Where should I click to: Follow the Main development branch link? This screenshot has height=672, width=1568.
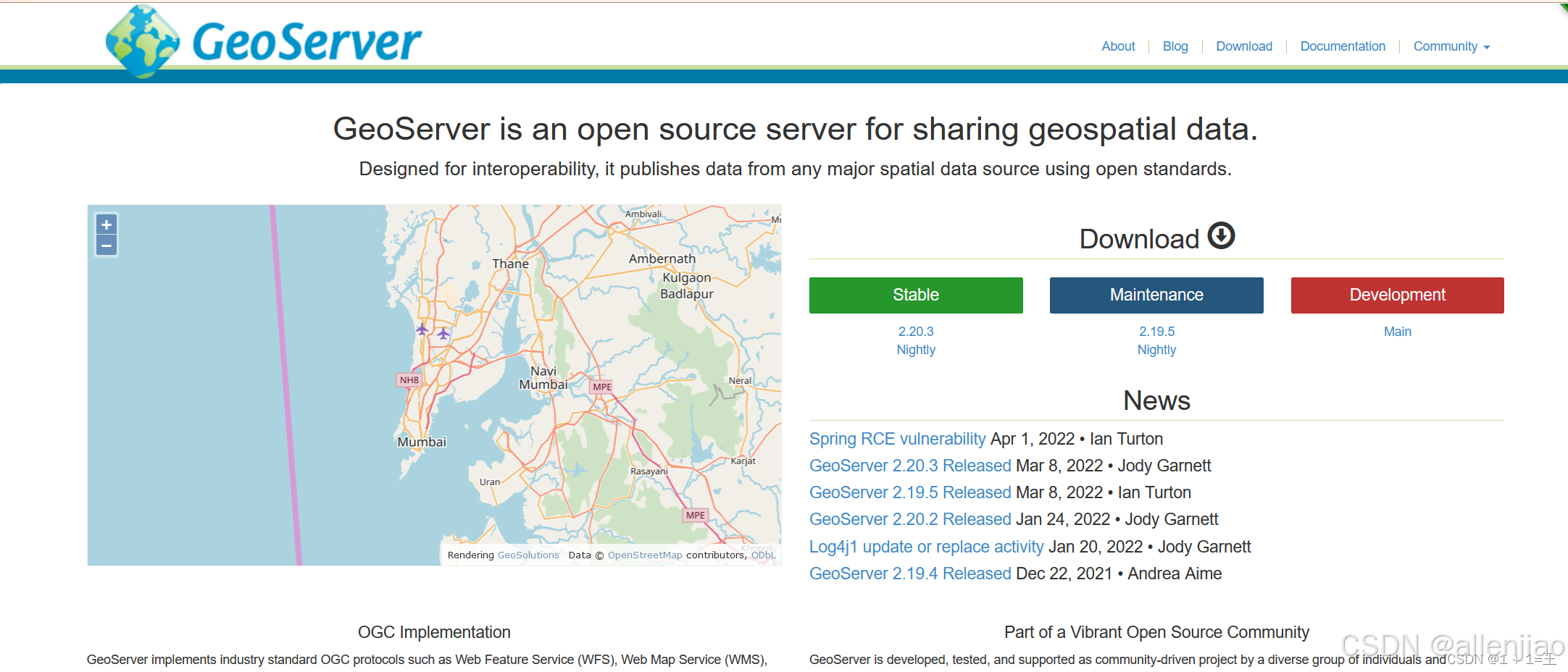[1396, 331]
